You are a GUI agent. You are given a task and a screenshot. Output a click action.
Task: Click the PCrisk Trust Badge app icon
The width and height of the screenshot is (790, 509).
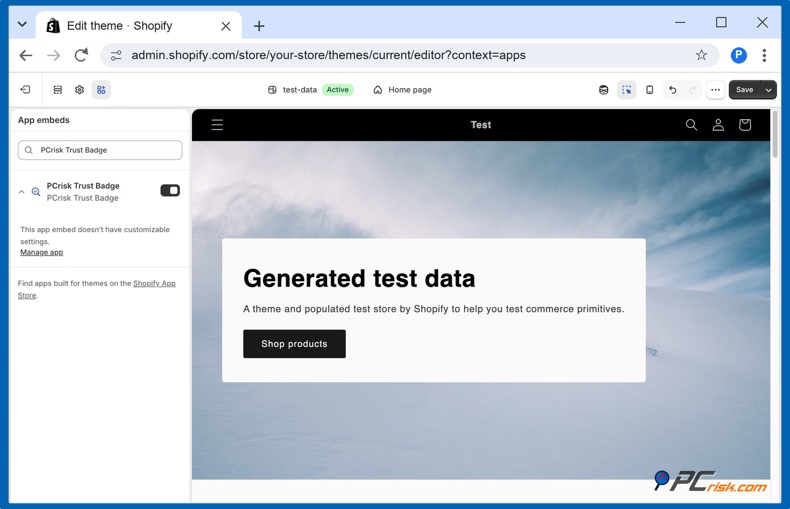[x=36, y=192]
